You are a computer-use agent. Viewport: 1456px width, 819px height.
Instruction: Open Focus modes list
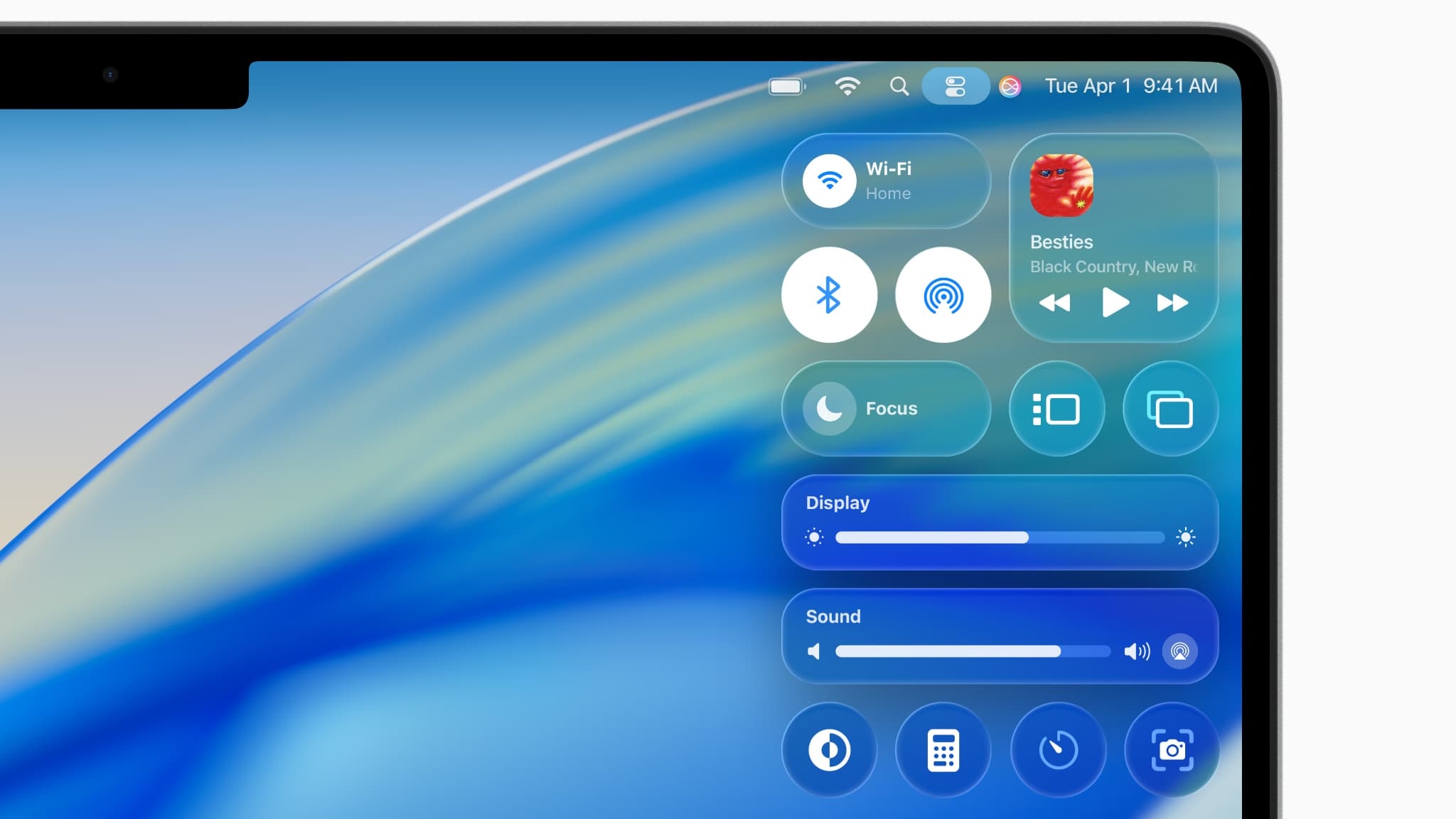pyautogui.click(x=892, y=409)
